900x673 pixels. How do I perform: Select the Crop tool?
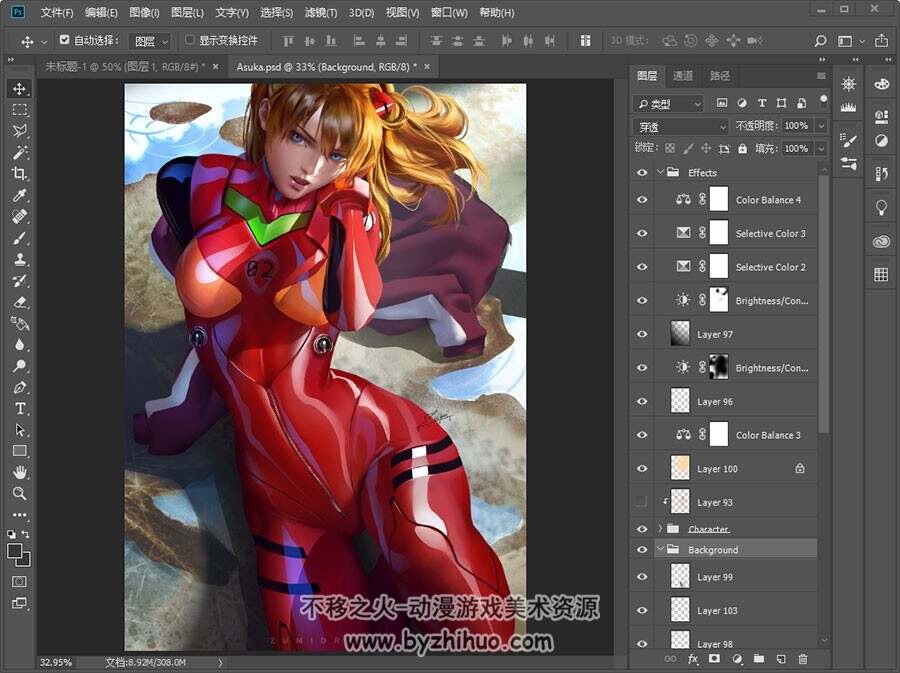(20, 174)
